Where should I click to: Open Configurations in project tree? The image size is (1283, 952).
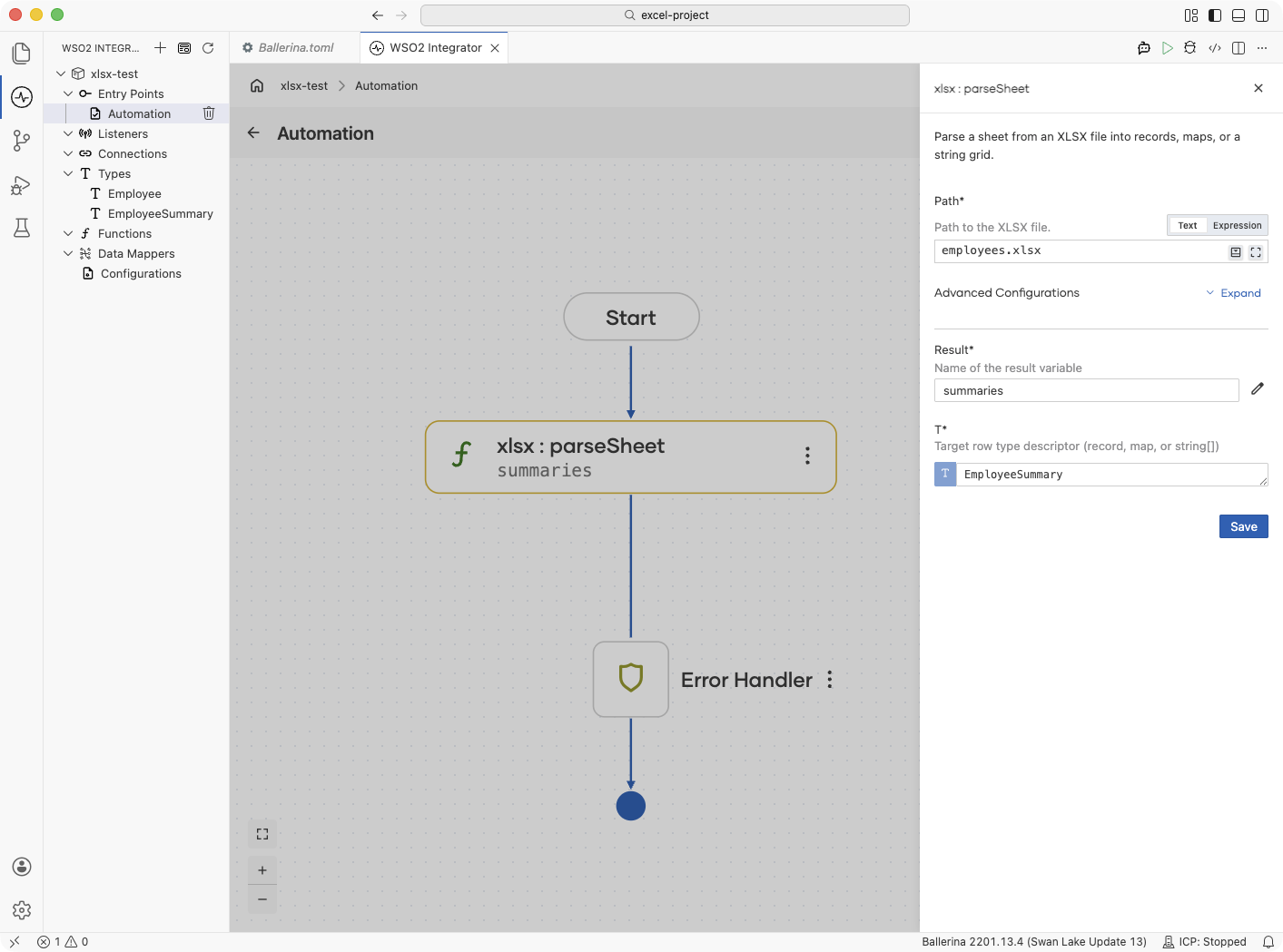pyautogui.click(x=141, y=273)
